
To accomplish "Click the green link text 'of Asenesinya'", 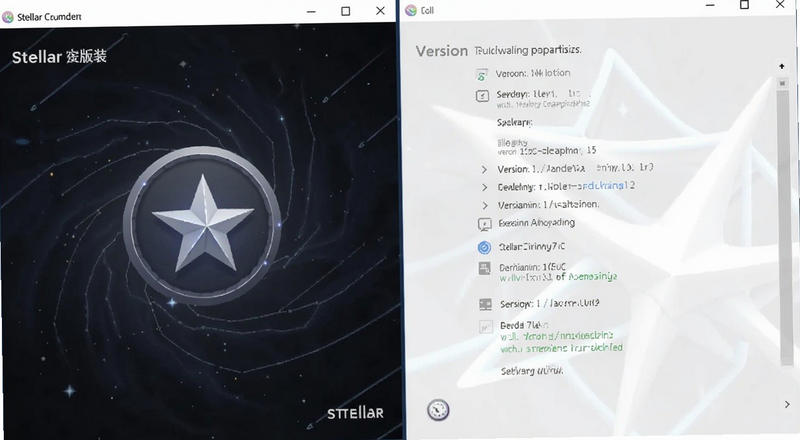I will (x=586, y=277).
